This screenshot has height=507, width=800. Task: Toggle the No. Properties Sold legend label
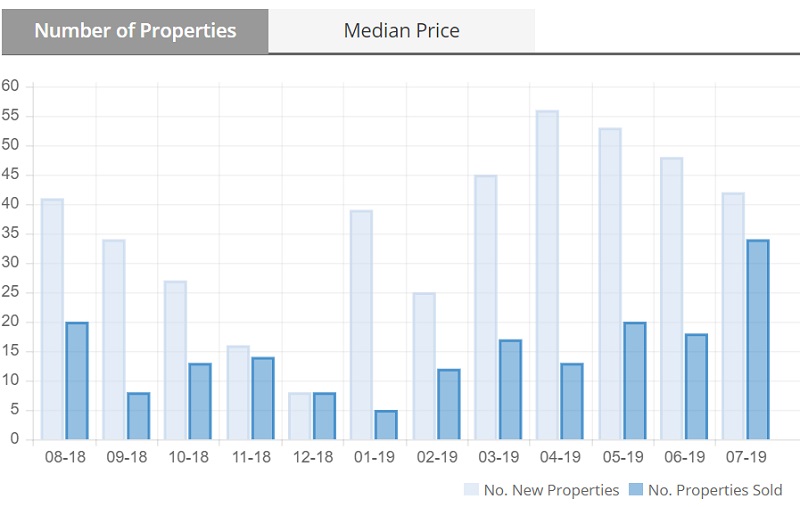point(715,490)
